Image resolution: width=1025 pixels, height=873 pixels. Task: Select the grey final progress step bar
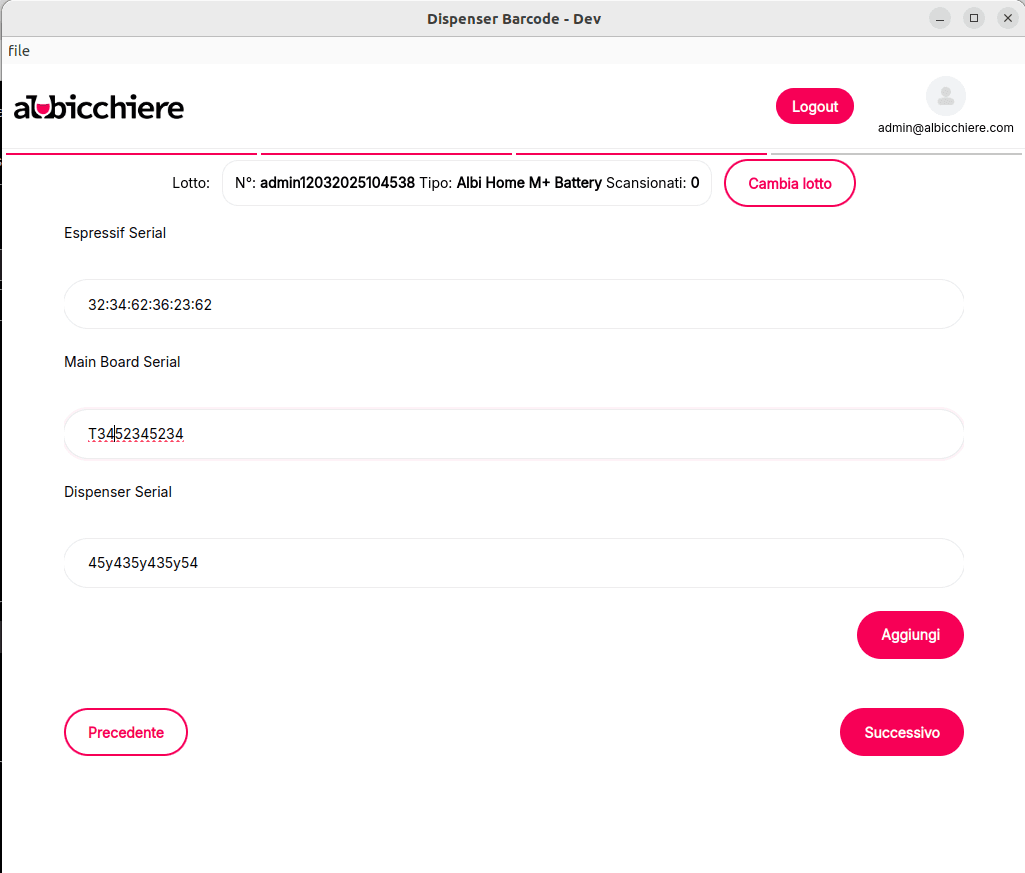click(896, 154)
